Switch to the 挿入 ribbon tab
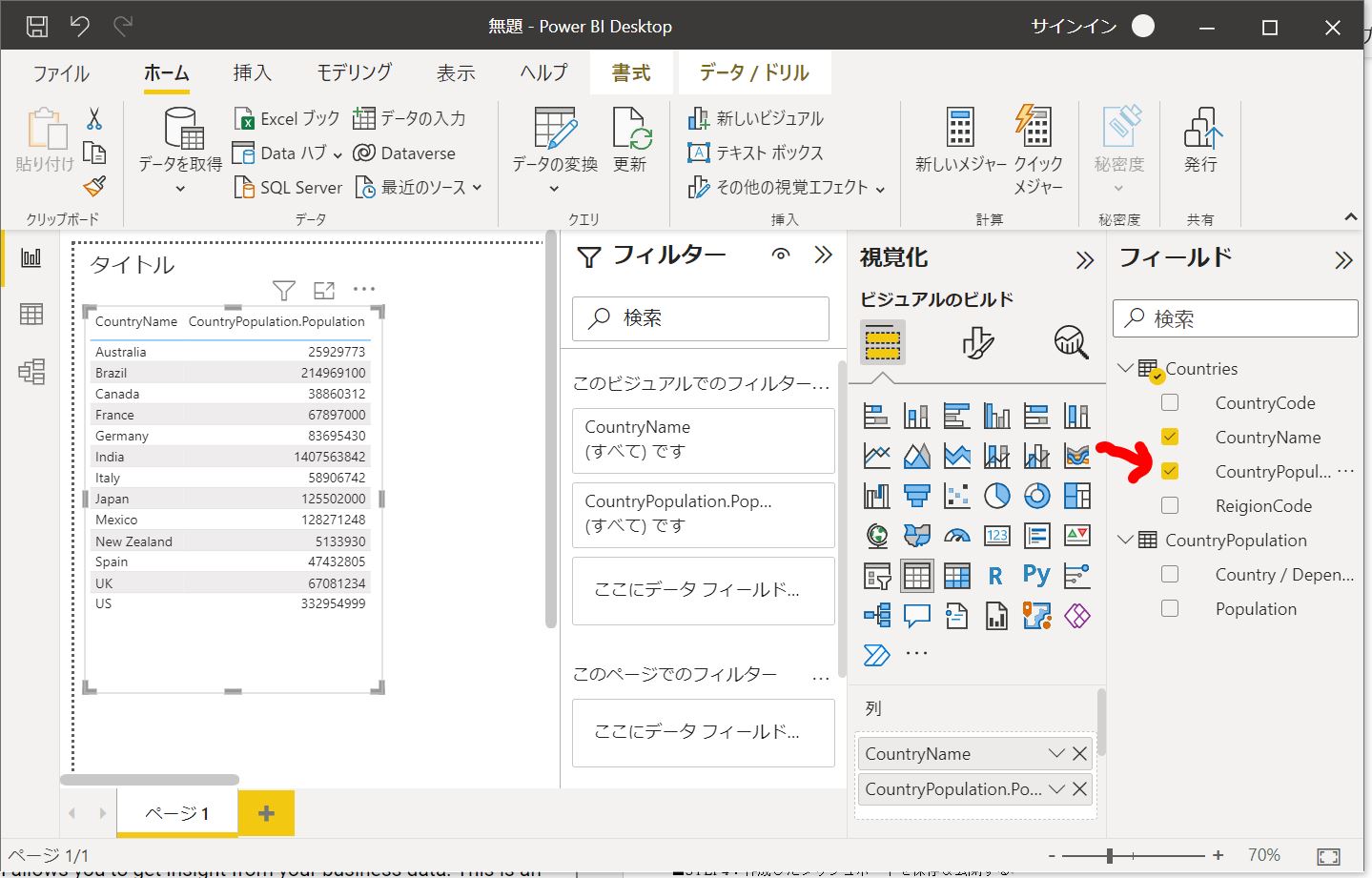The width and height of the screenshot is (1372, 878). (252, 72)
